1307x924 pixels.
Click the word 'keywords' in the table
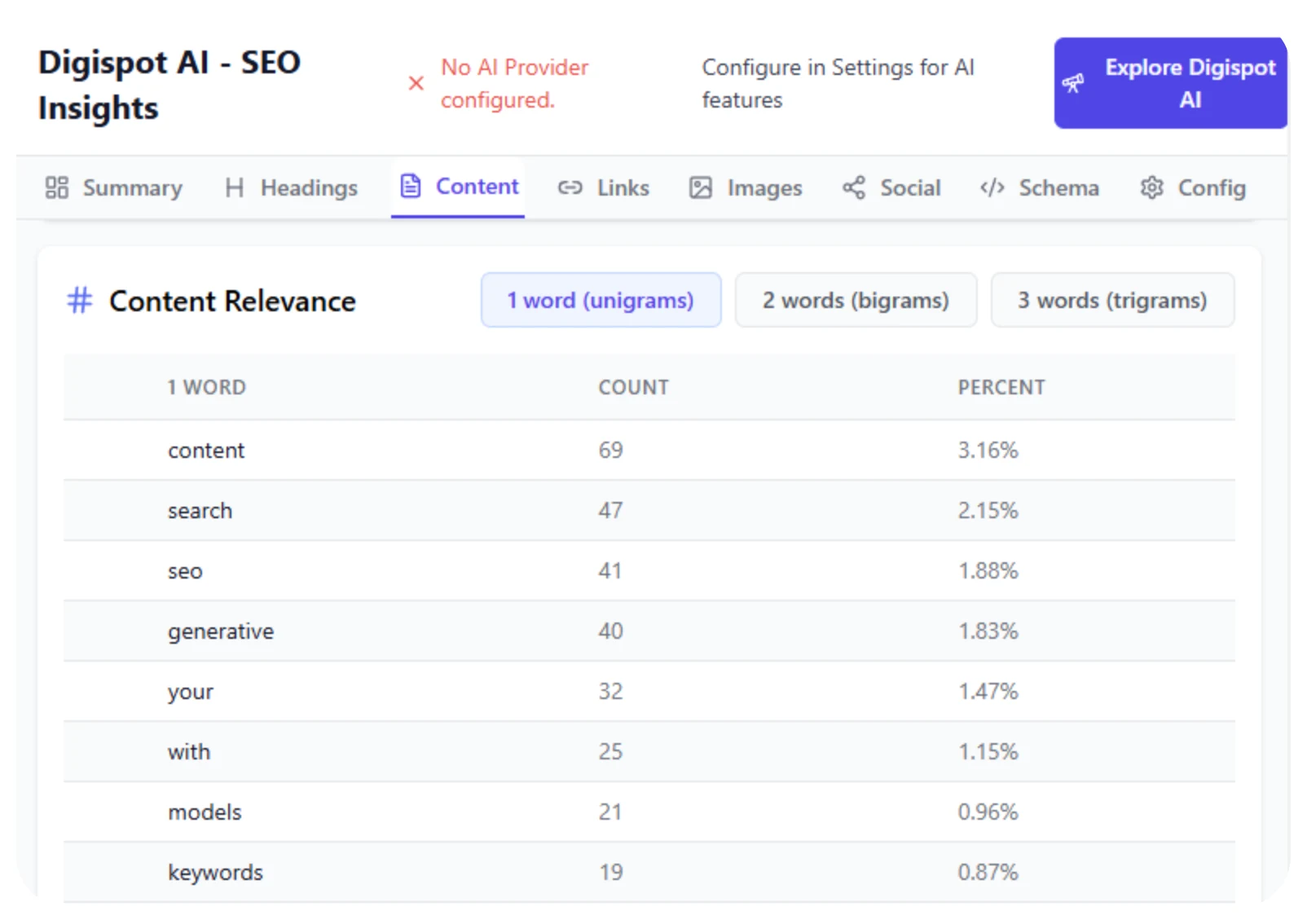click(x=215, y=873)
